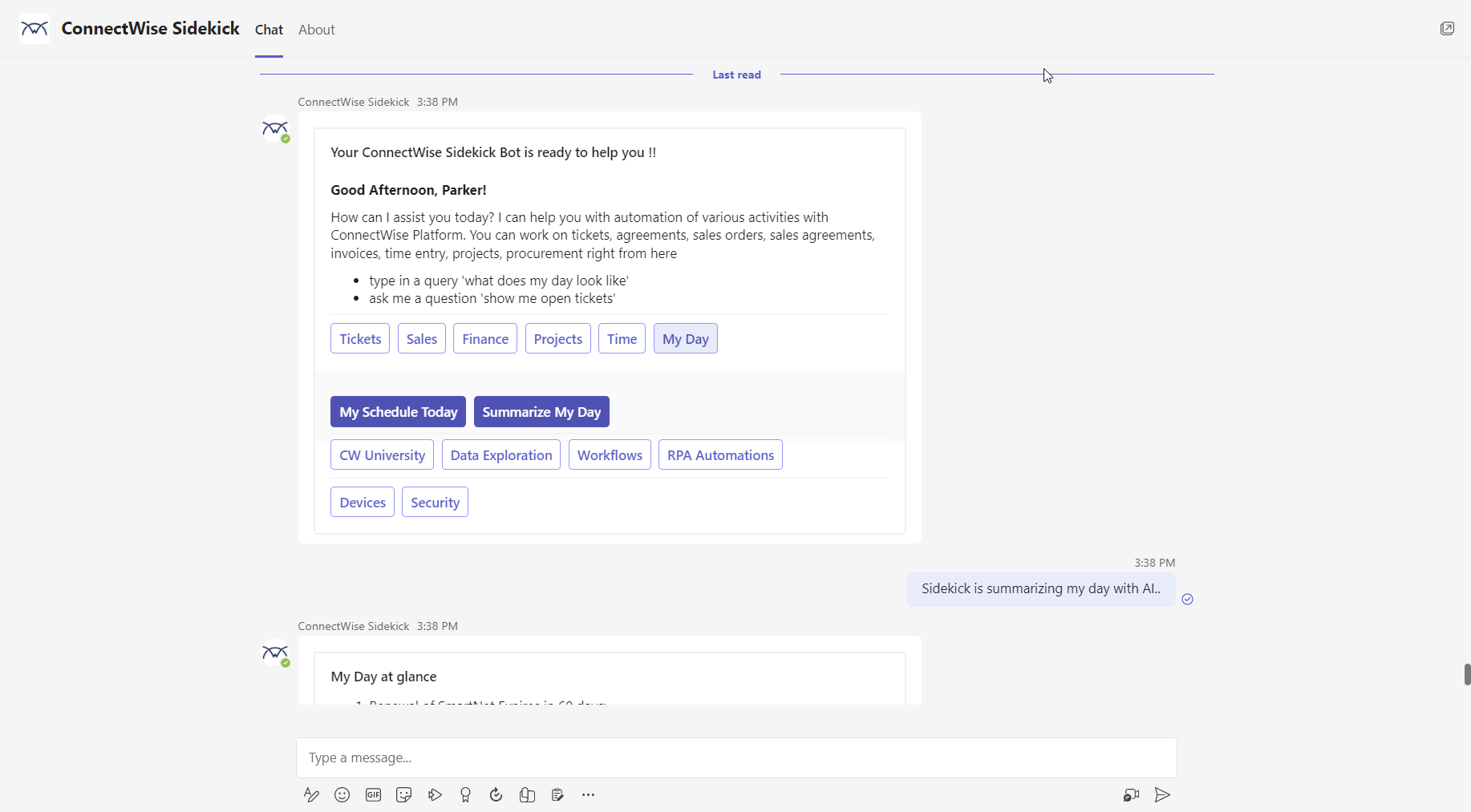Open the Format text options icon
Viewport: 1471px width, 812px height.
(x=311, y=794)
